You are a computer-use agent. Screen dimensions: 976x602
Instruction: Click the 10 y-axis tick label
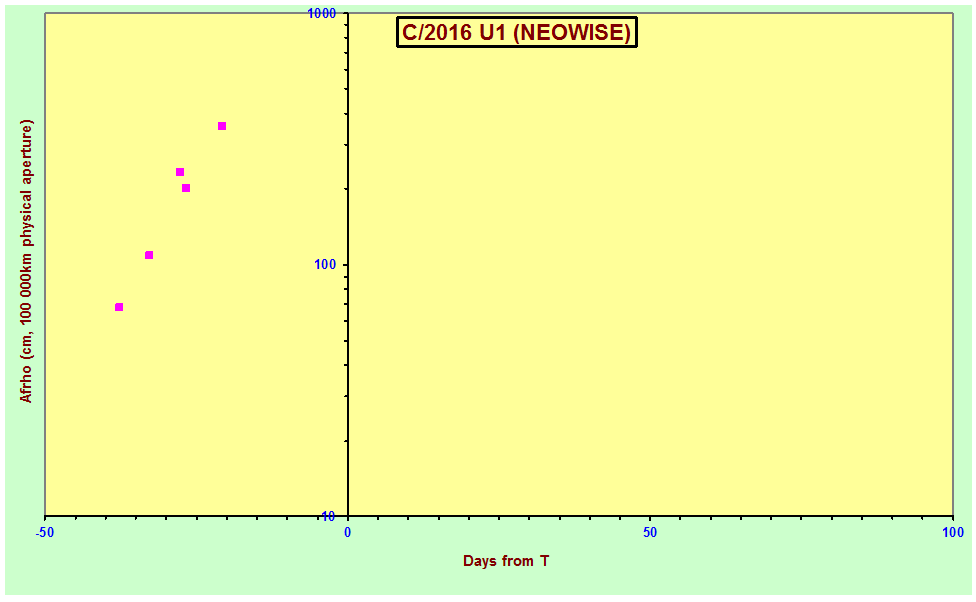[328, 516]
